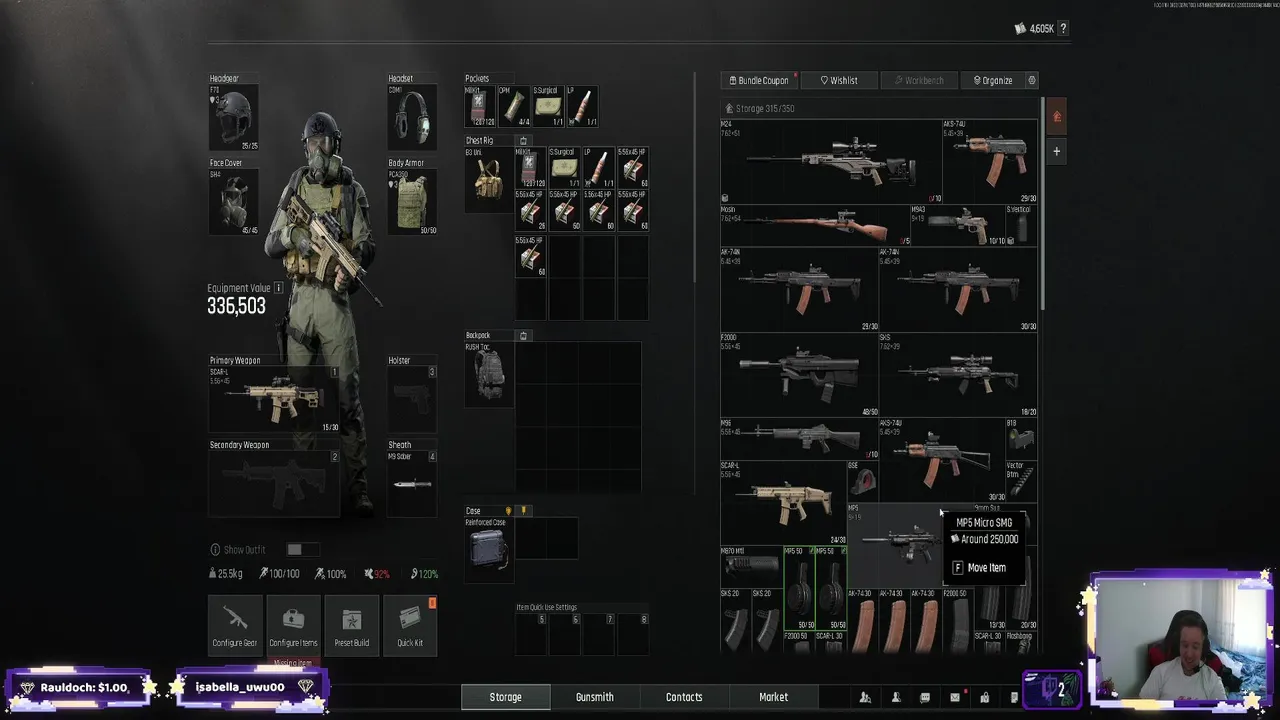Select the B18 sight in storage
1280x720 pixels.
click(1021, 438)
